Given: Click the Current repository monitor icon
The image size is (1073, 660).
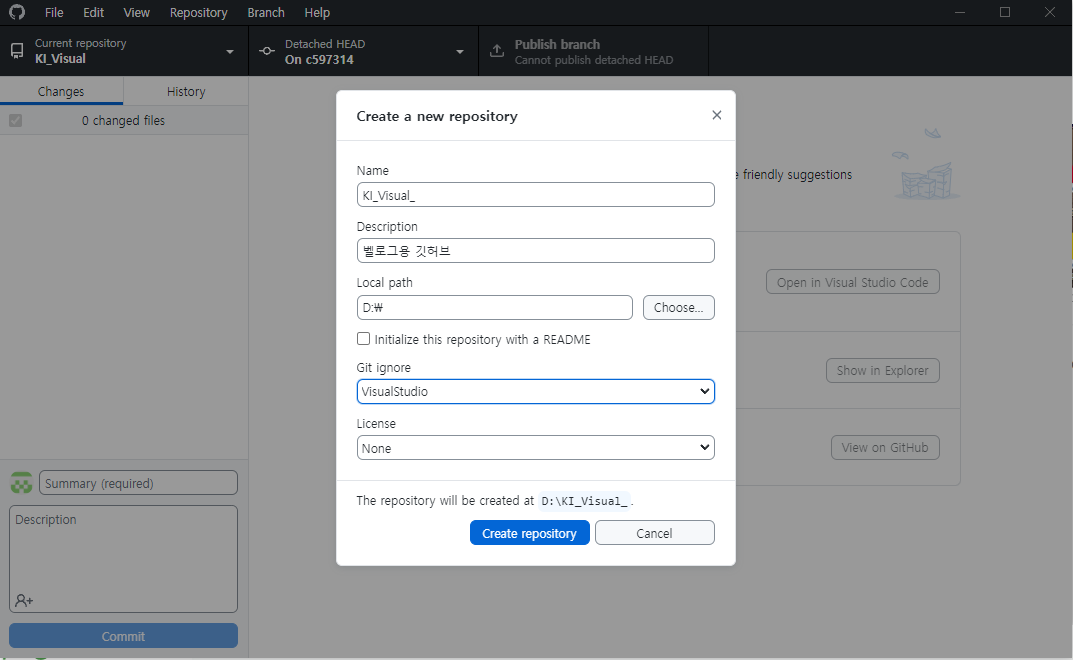Looking at the screenshot, I should click(x=17, y=51).
